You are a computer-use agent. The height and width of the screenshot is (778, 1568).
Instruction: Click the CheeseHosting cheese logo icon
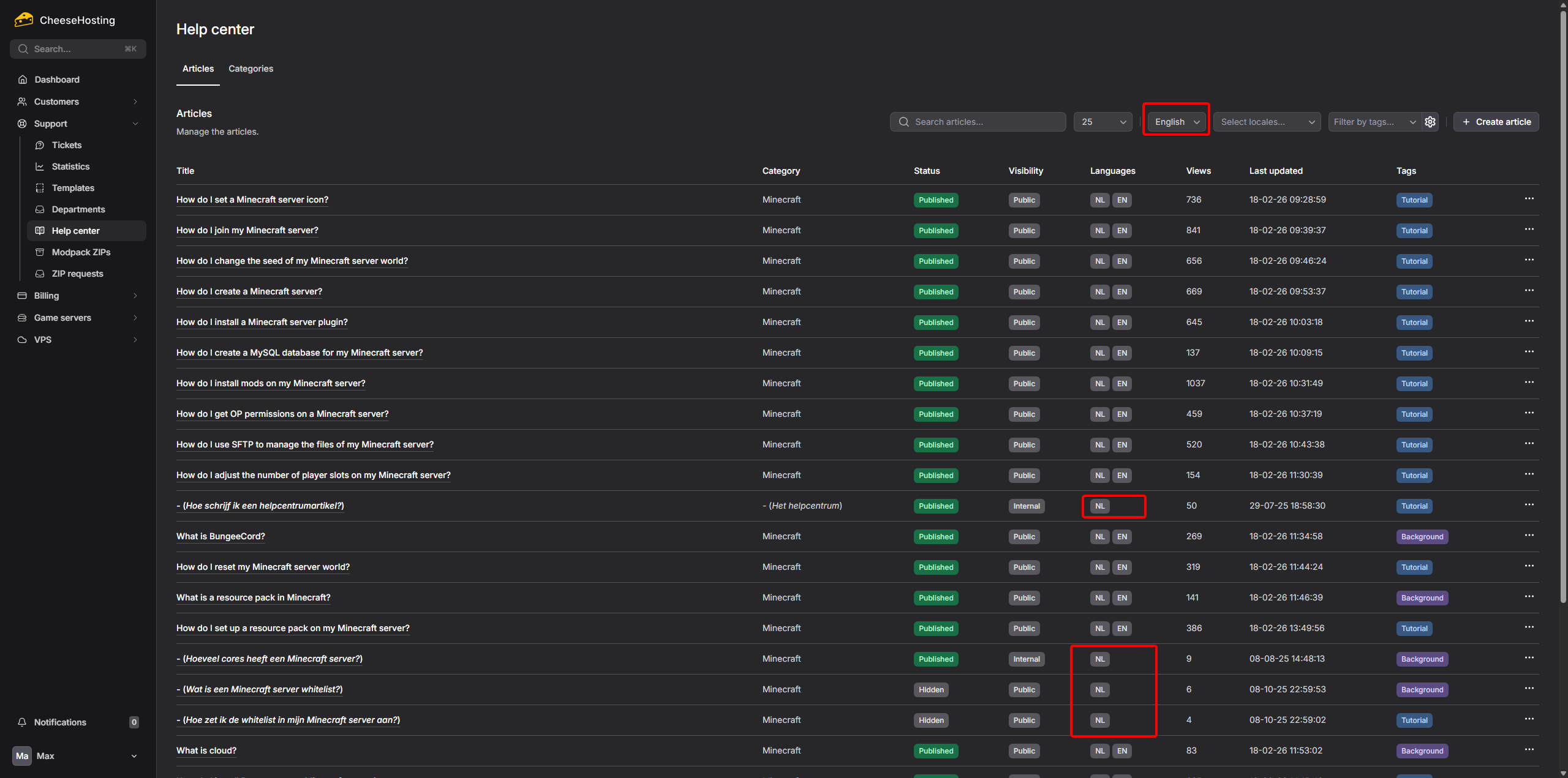[x=24, y=20]
